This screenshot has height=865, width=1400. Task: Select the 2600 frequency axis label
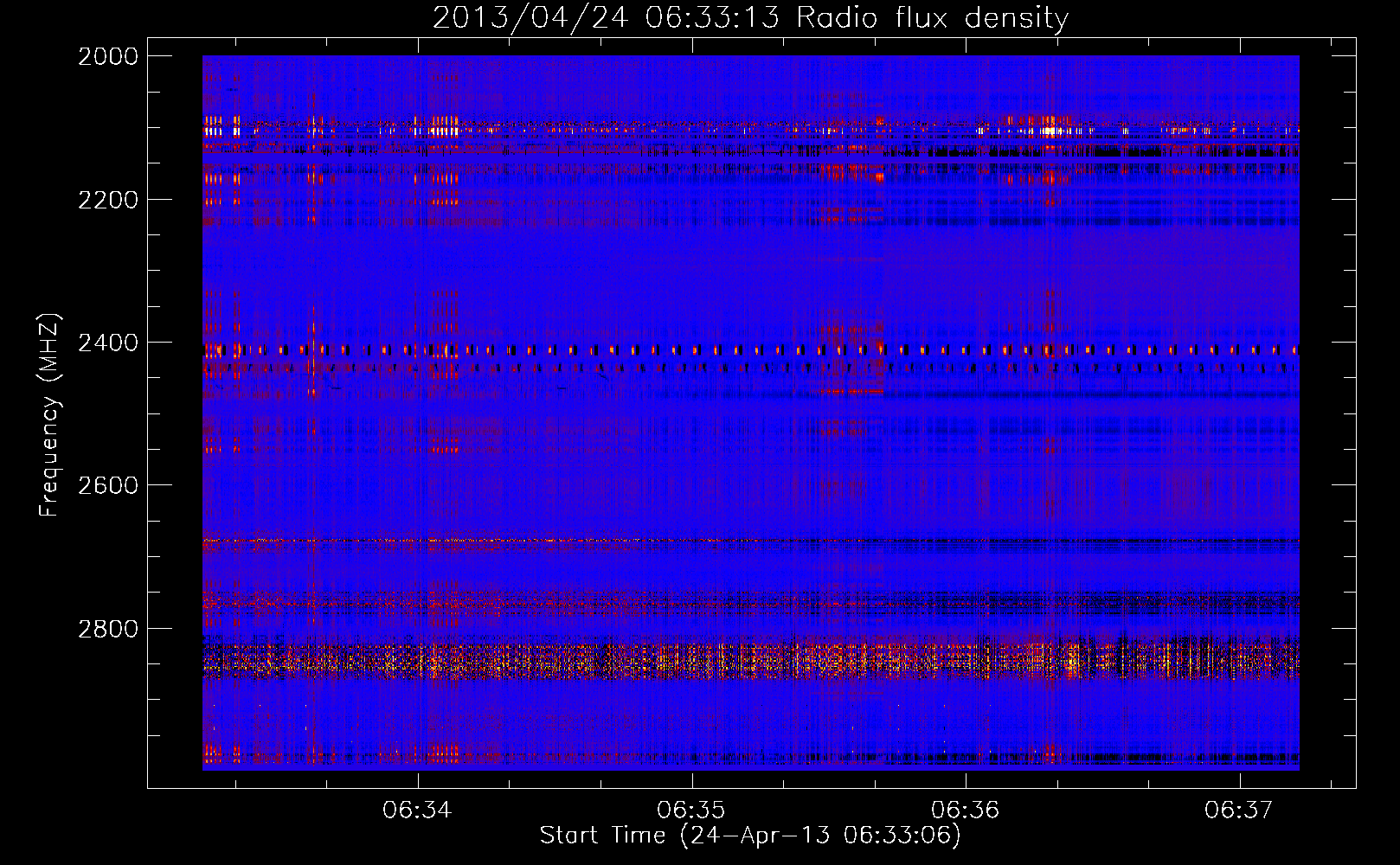coord(108,485)
